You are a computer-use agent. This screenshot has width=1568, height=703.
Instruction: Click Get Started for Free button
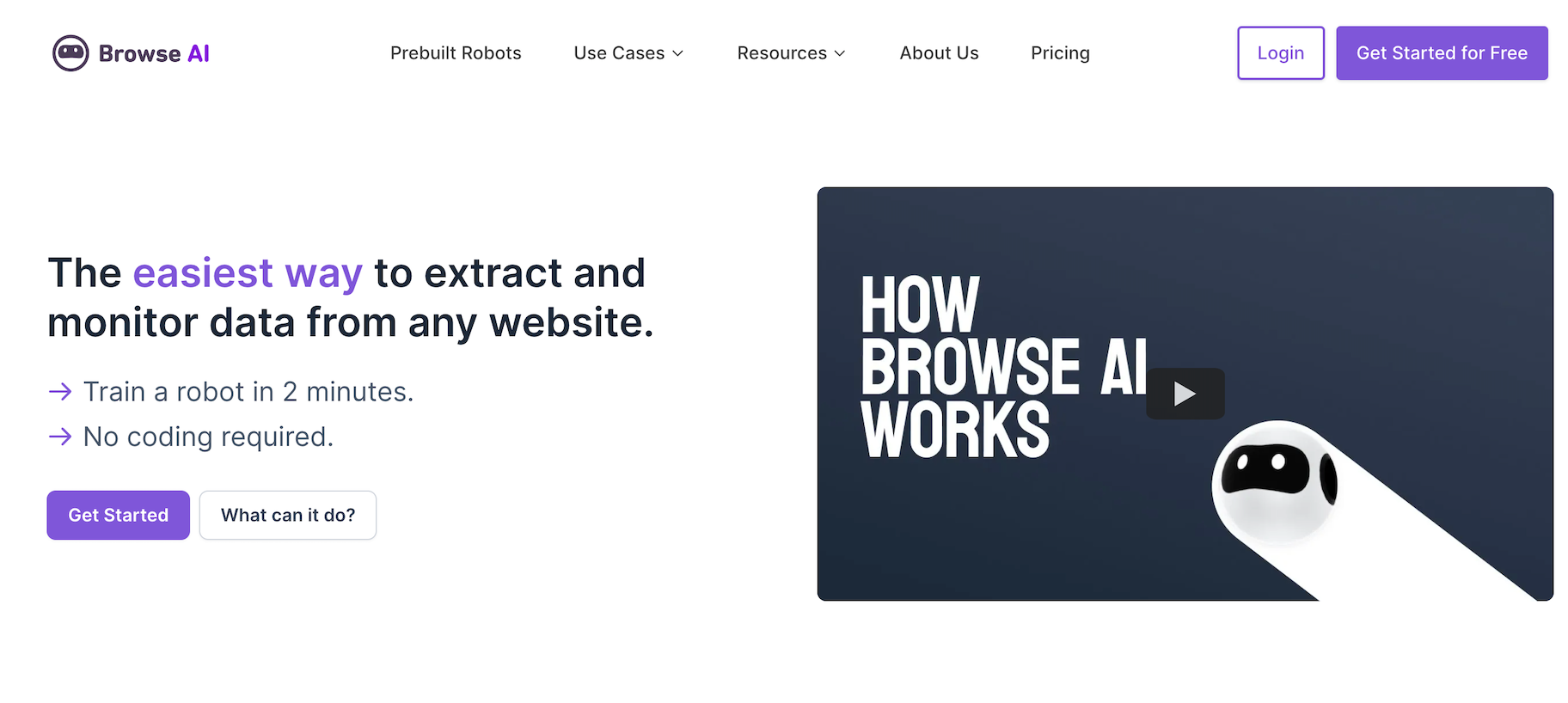[1442, 53]
